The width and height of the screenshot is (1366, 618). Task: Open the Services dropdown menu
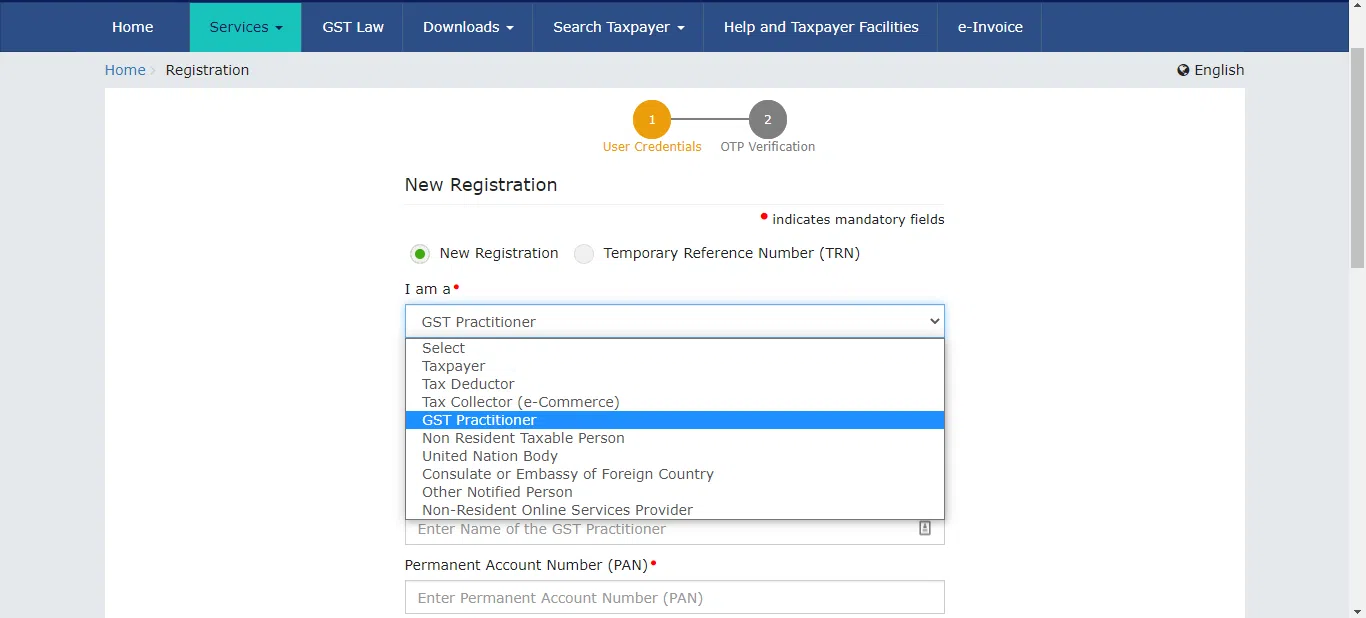pos(246,27)
